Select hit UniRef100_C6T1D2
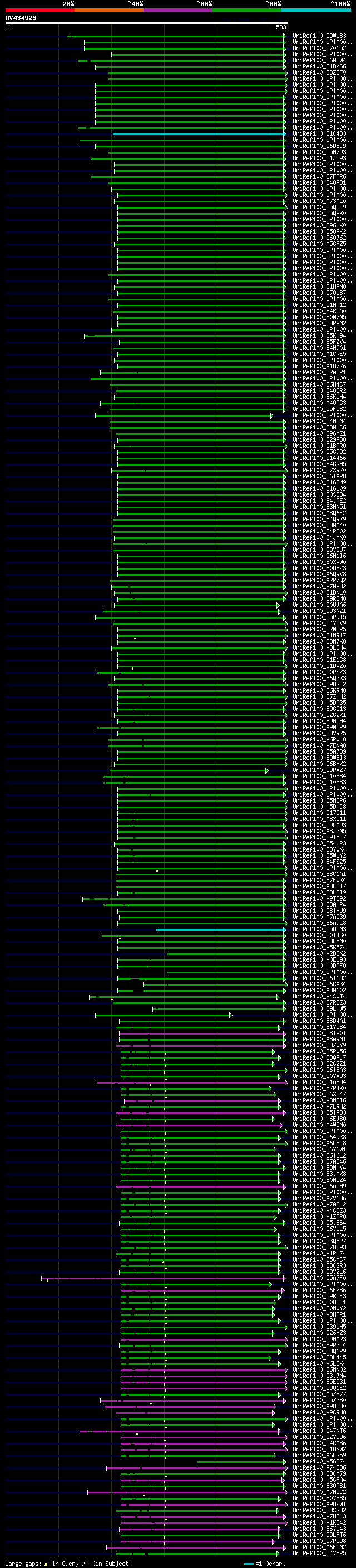The height and width of the screenshot is (1568, 356). tap(319, 978)
